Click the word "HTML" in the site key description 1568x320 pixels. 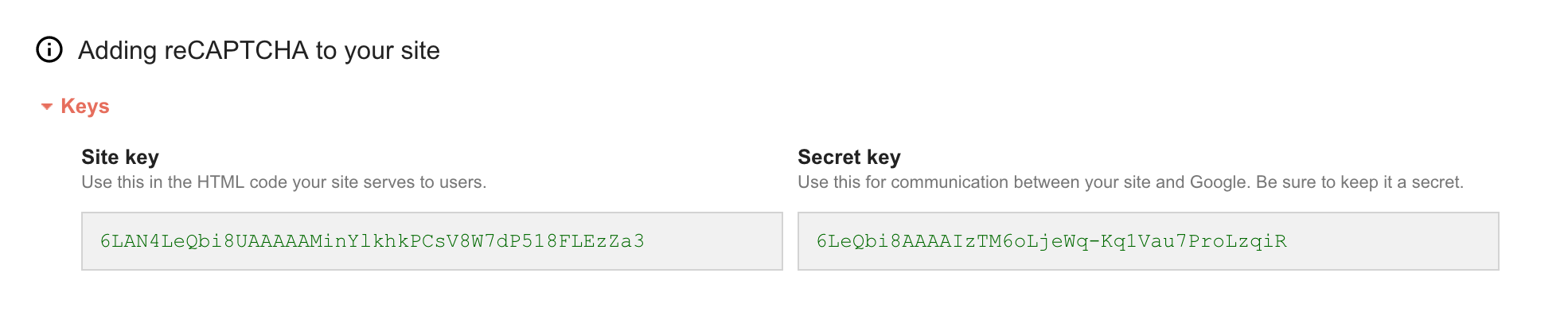220,182
